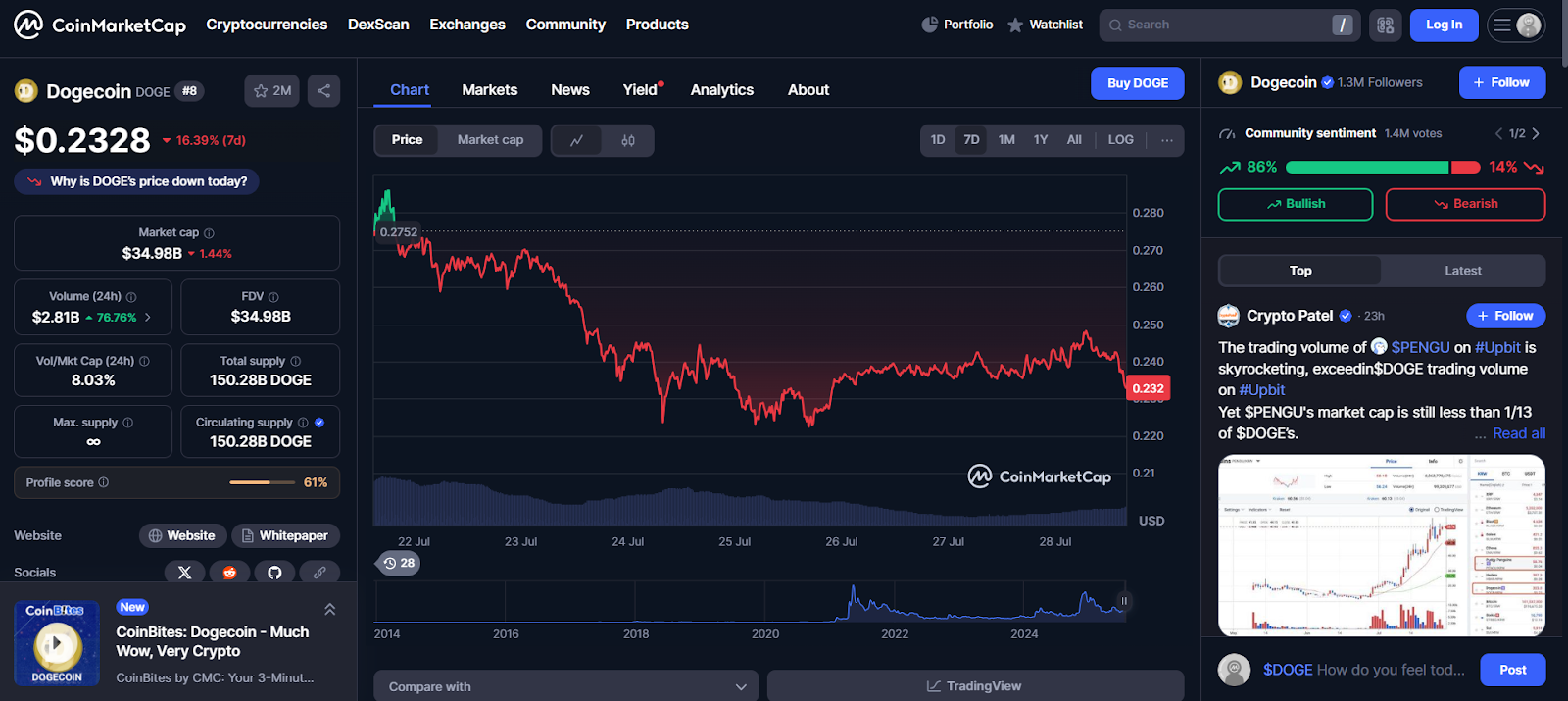
Task: Expand the Compare with dropdown
Action: point(565,686)
